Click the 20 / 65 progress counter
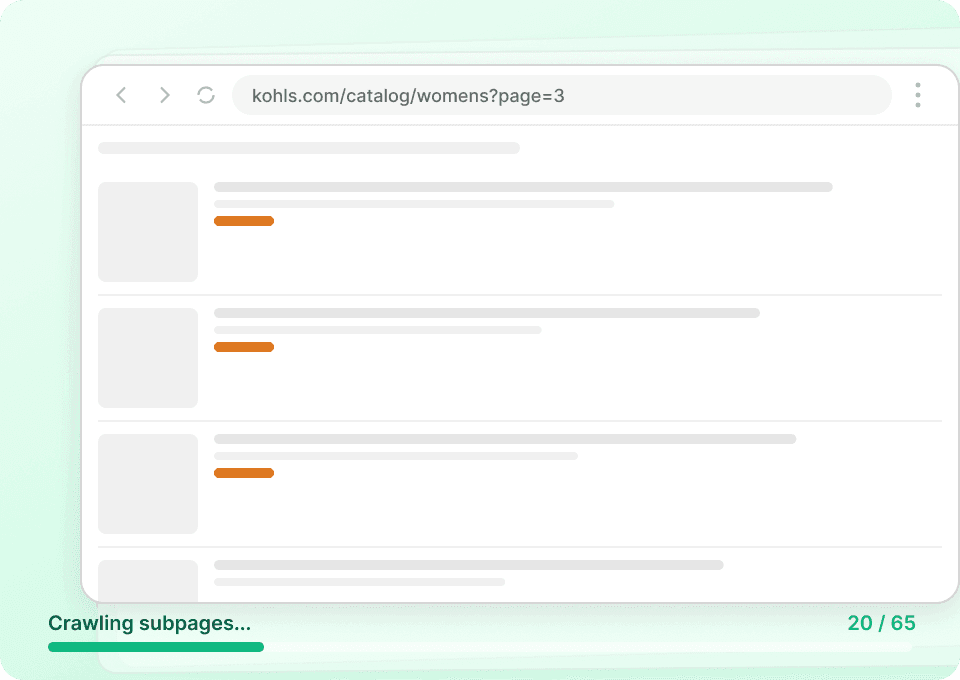Viewport: 960px width, 680px height. tap(883, 623)
